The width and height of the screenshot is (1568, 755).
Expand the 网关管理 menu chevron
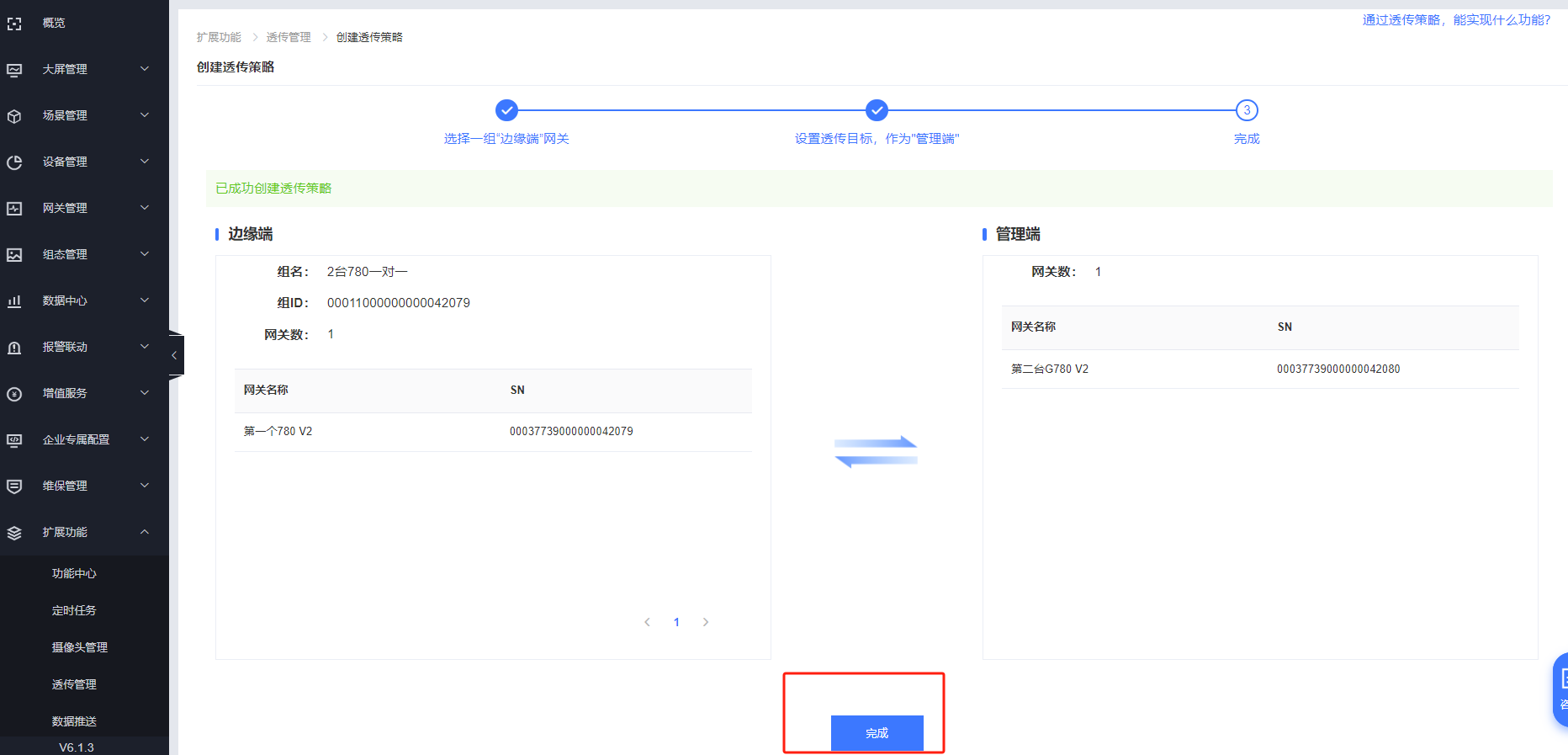click(145, 208)
